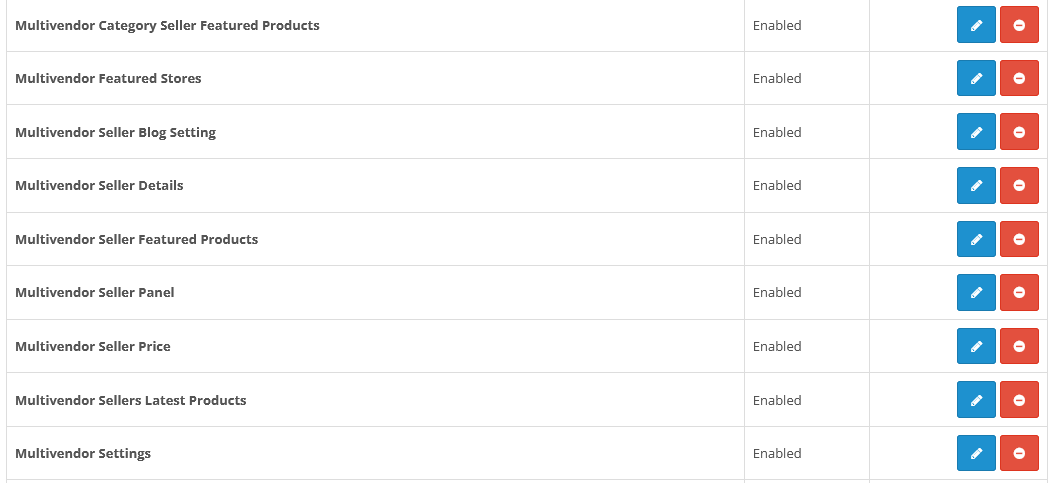
Task: Uninstall the Multivendor Seller Details module
Action: 1019,185
